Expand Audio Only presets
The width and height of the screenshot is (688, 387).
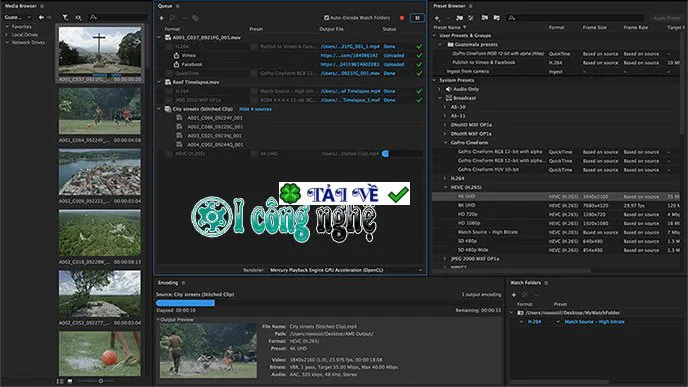pos(440,89)
